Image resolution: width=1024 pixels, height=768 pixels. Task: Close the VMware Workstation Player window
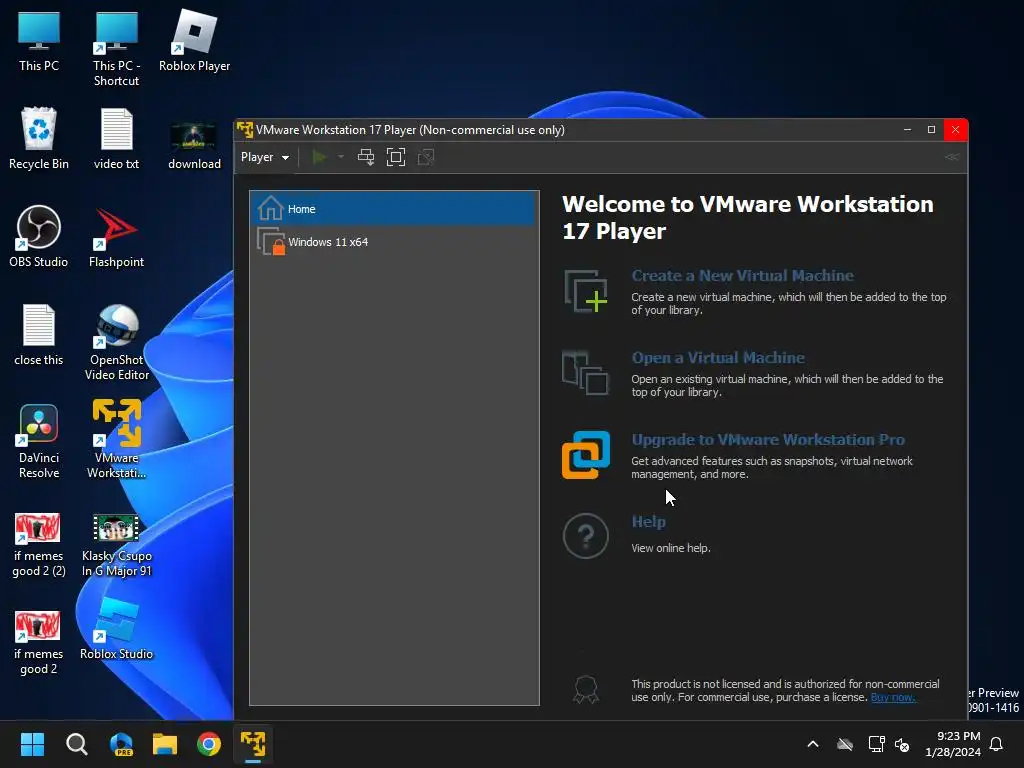point(955,129)
